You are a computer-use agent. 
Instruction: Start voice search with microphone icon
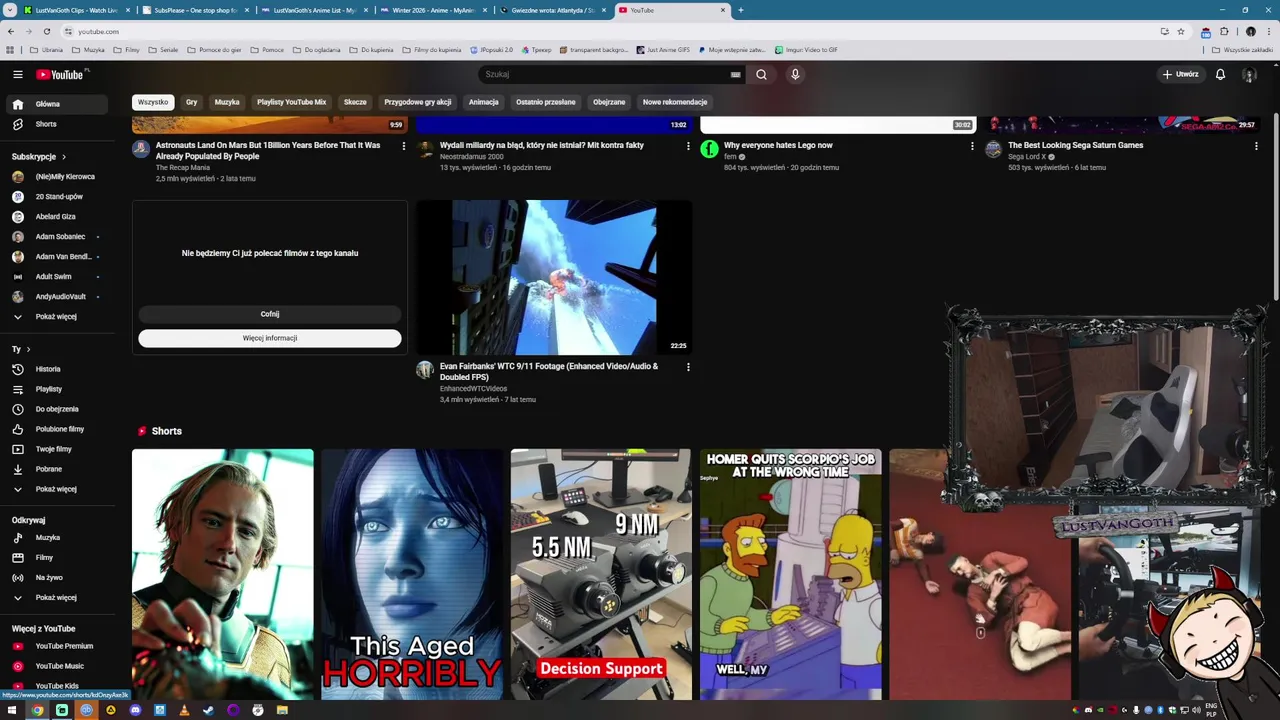pyautogui.click(x=795, y=74)
